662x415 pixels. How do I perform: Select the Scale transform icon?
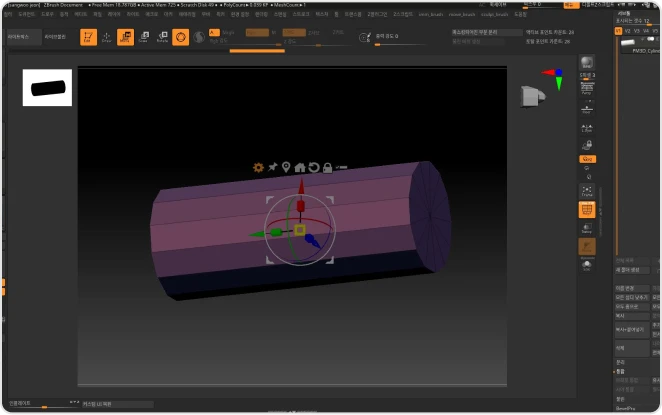pos(144,37)
